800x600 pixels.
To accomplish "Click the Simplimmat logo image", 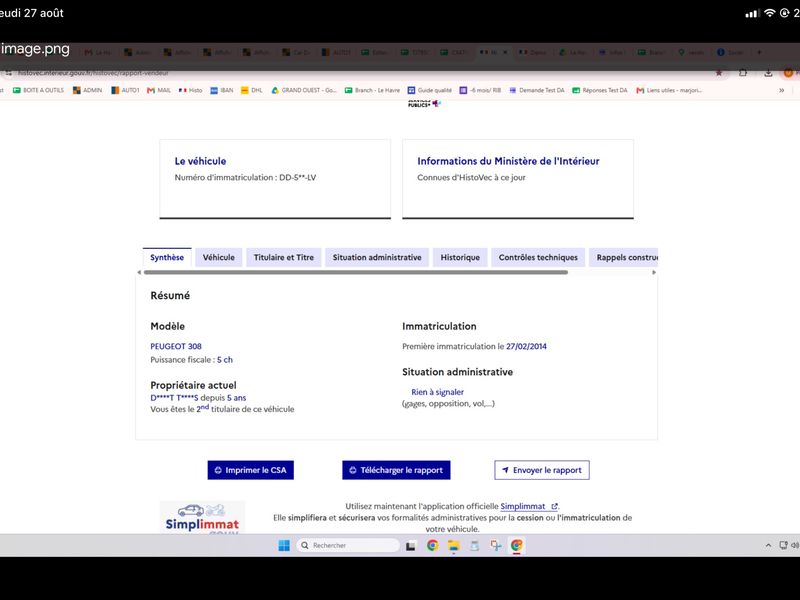I will pyautogui.click(x=203, y=518).
